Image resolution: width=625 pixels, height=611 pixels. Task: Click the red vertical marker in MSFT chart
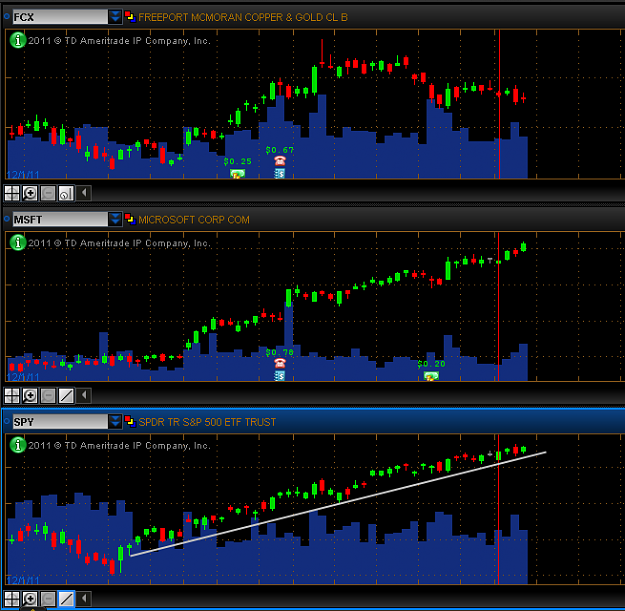[499, 306]
